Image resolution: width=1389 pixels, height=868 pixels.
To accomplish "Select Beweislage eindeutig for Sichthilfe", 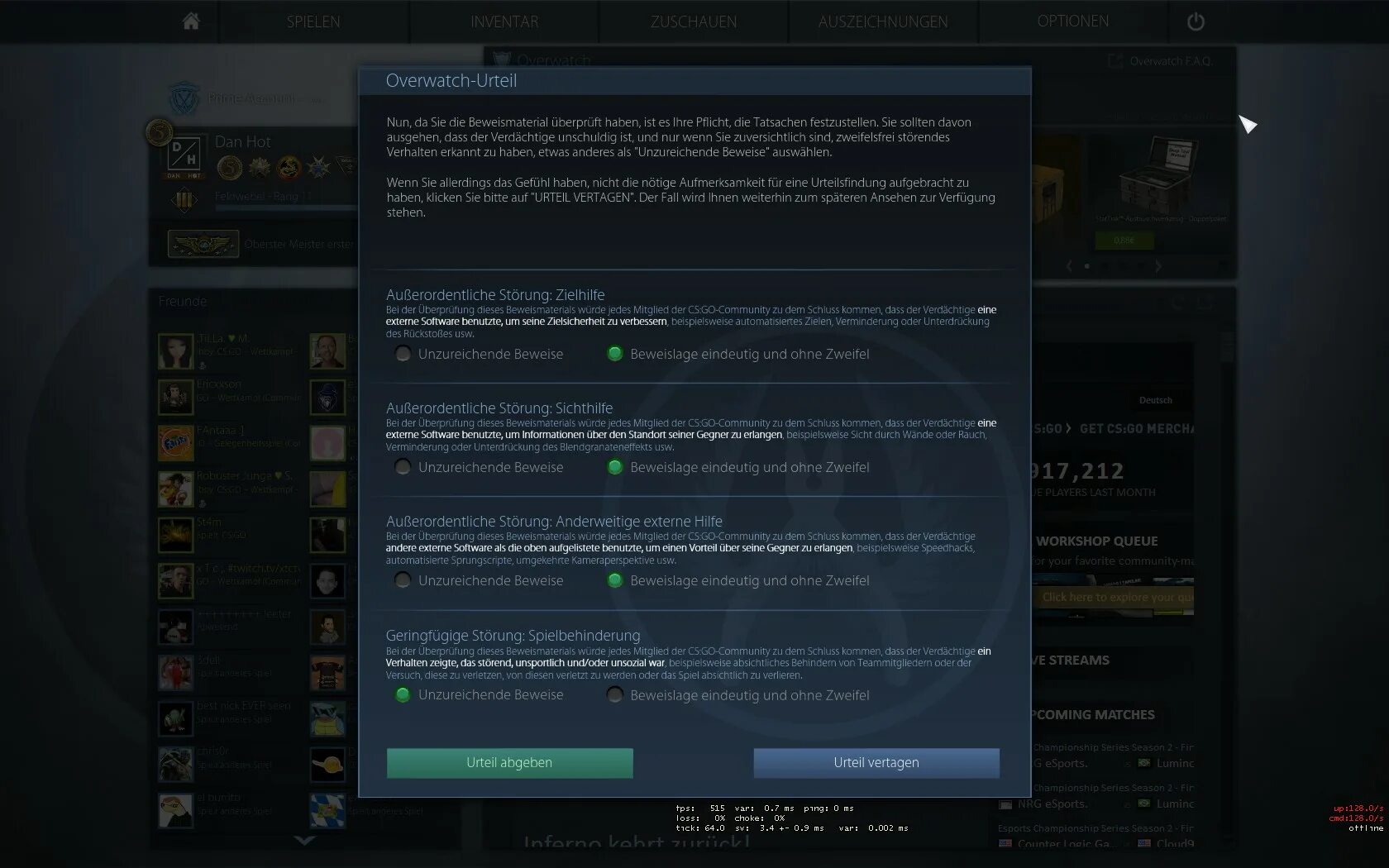I will pyautogui.click(x=614, y=467).
